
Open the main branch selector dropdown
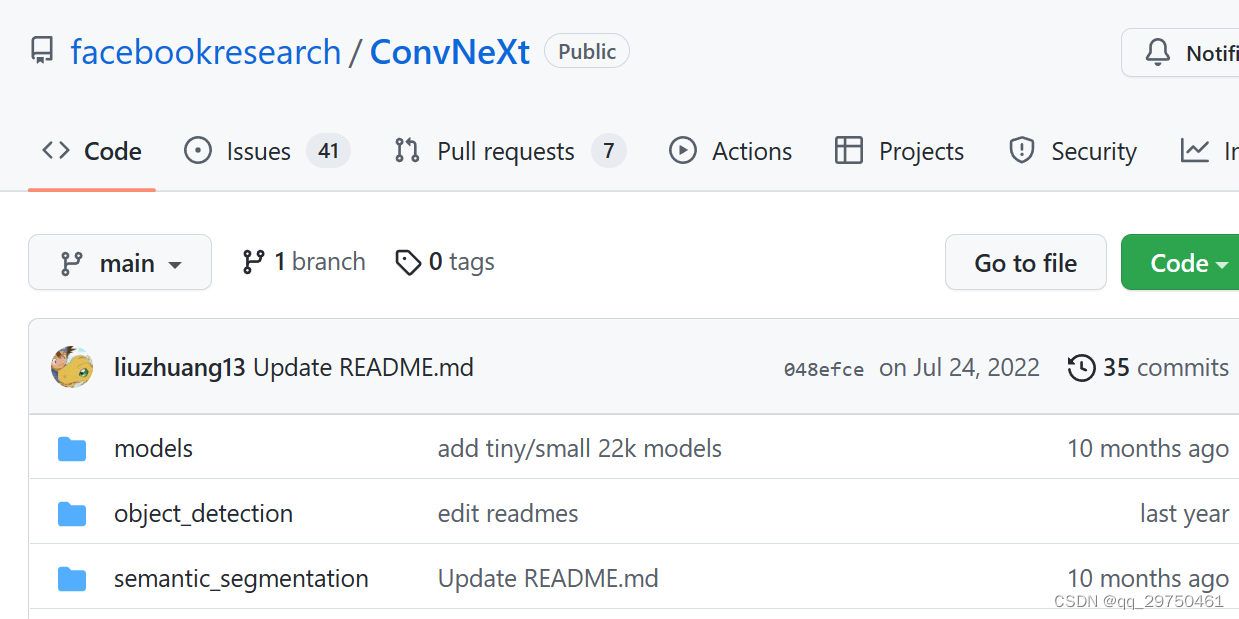pyautogui.click(x=120, y=262)
